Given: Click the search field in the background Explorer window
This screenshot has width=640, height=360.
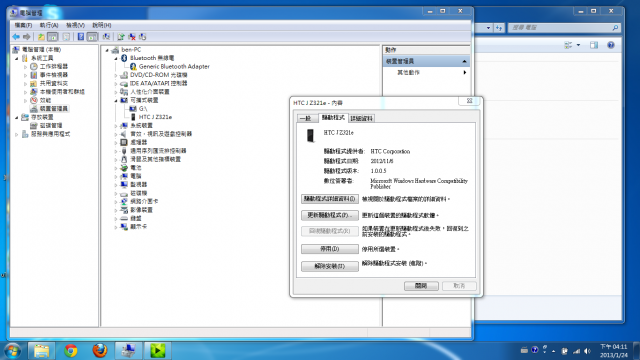Looking at the screenshot, I should click(564, 28).
